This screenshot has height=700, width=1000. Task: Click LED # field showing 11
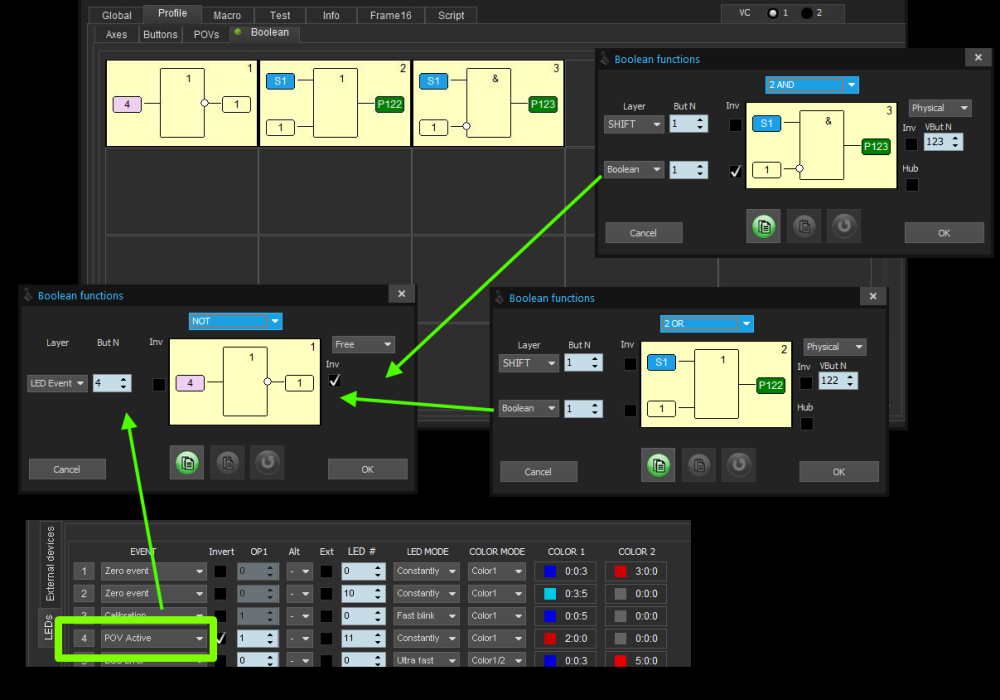[x=363, y=638]
